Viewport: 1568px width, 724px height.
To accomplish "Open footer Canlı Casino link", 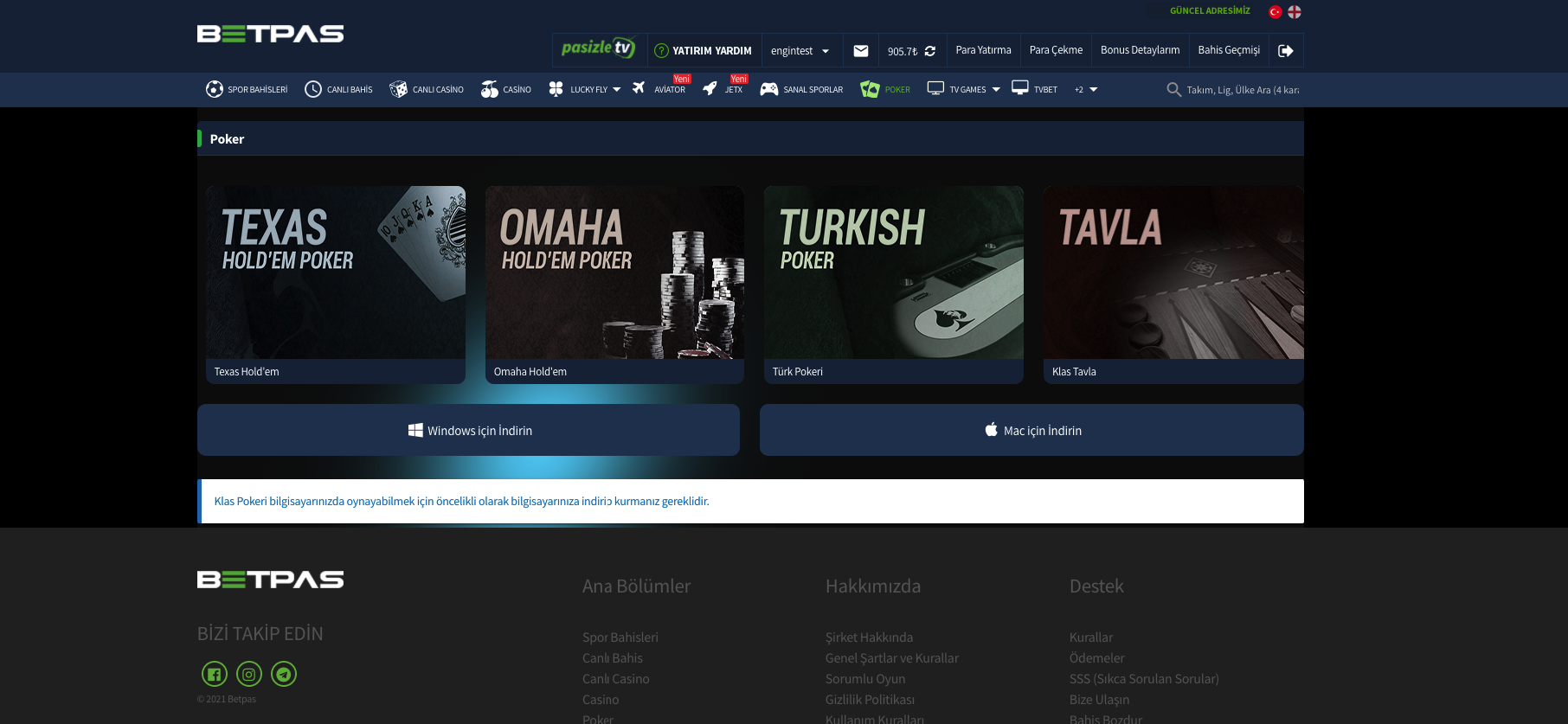I will (x=616, y=679).
